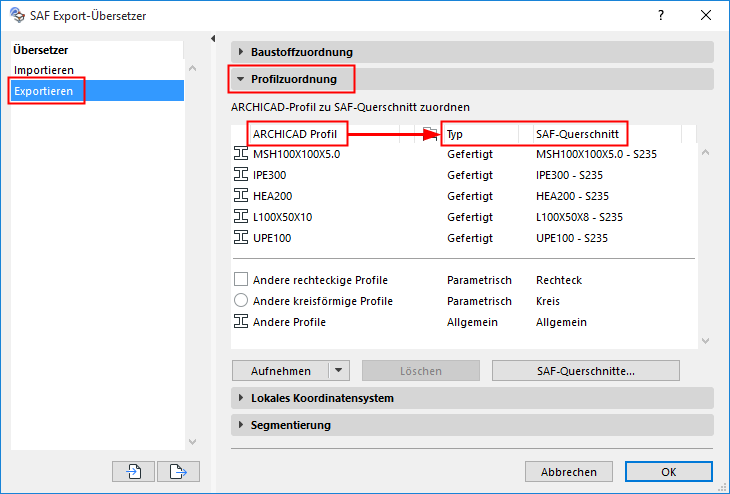Click the question mark help button

coord(661,15)
